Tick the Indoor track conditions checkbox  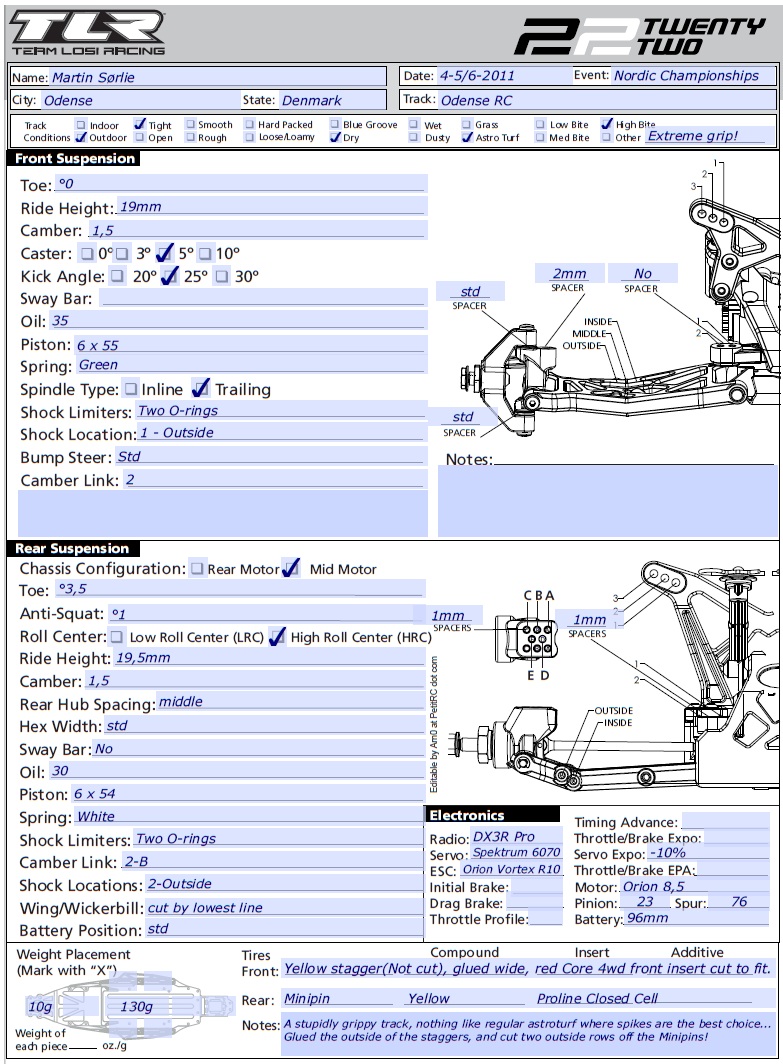[81, 125]
